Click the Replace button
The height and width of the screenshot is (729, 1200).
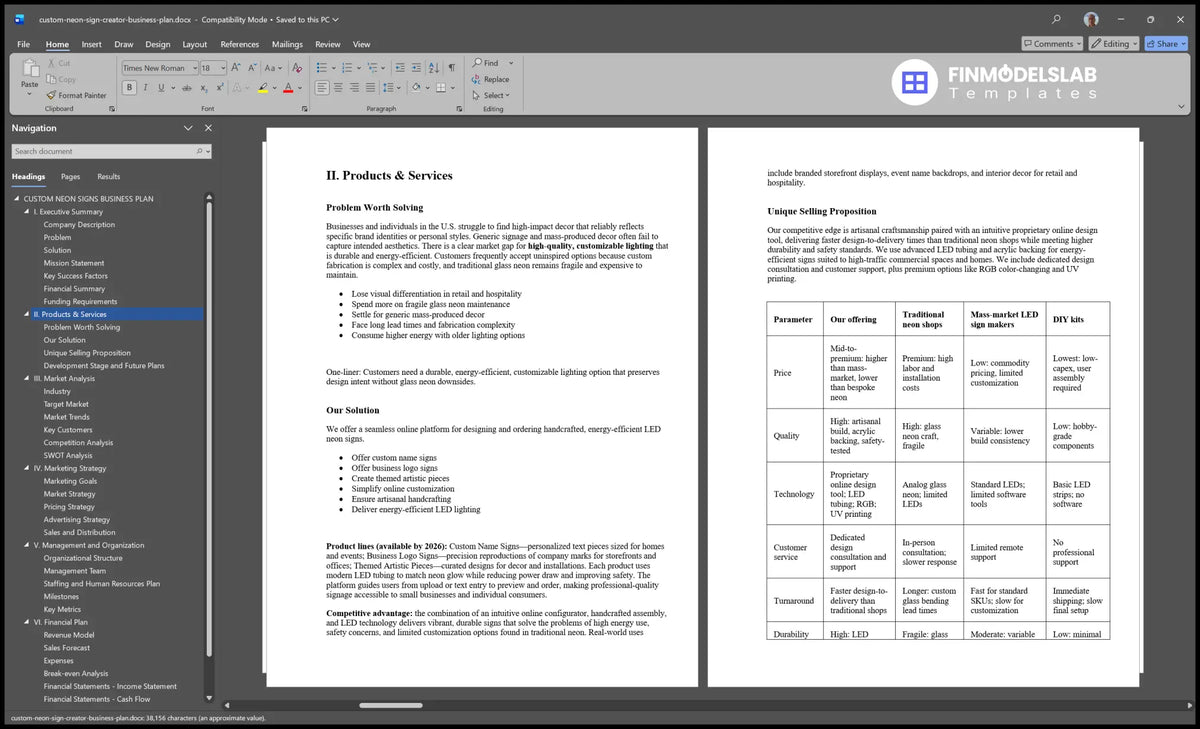coord(491,79)
